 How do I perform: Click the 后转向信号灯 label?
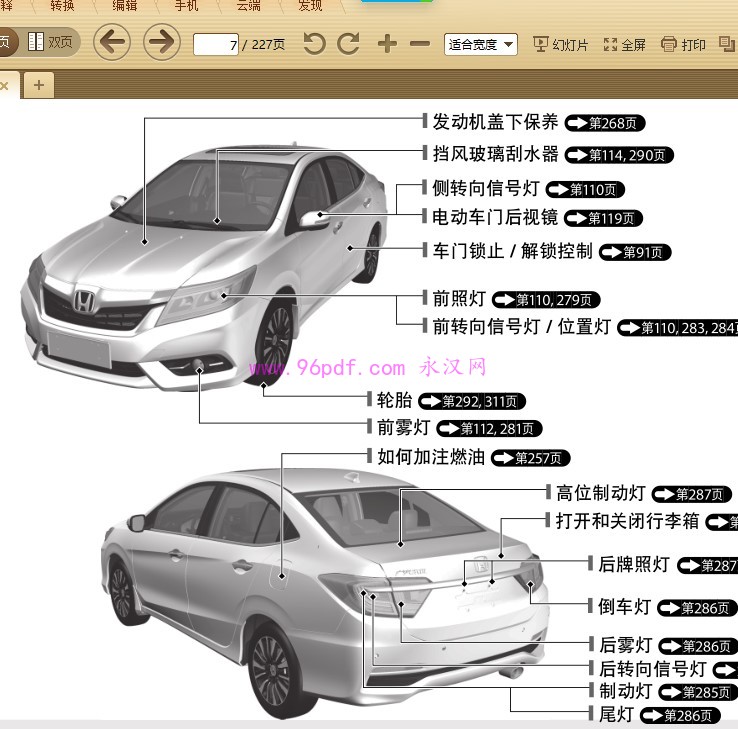coord(652,668)
